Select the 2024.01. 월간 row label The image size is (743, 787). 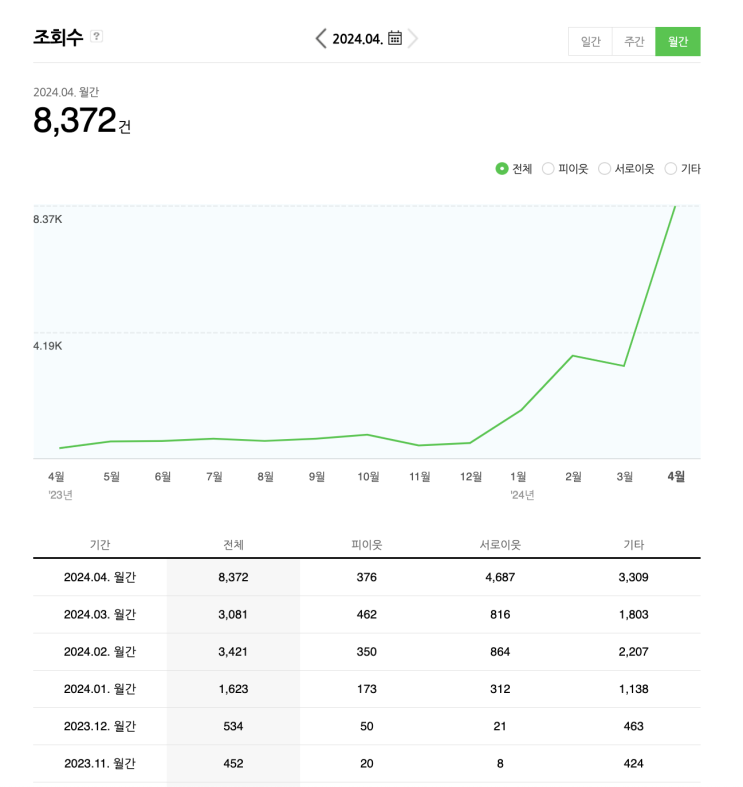tap(100, 689)
